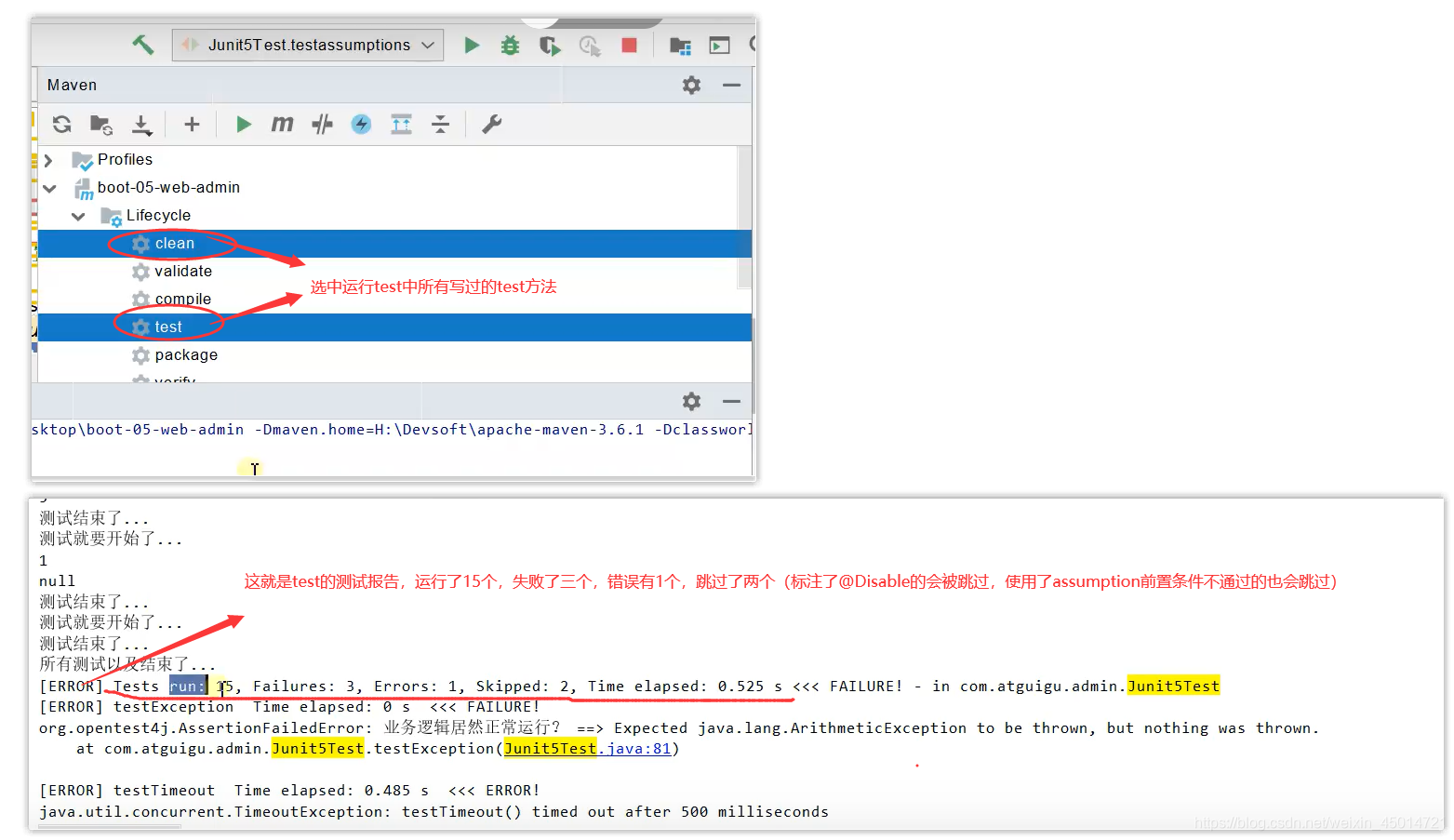Stop the running process with the red square
Screen dimensions: 1454x840
coord(630,45)
